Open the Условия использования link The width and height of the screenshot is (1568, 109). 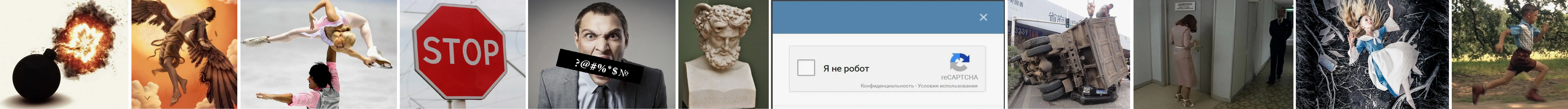(x=948, y=86)
